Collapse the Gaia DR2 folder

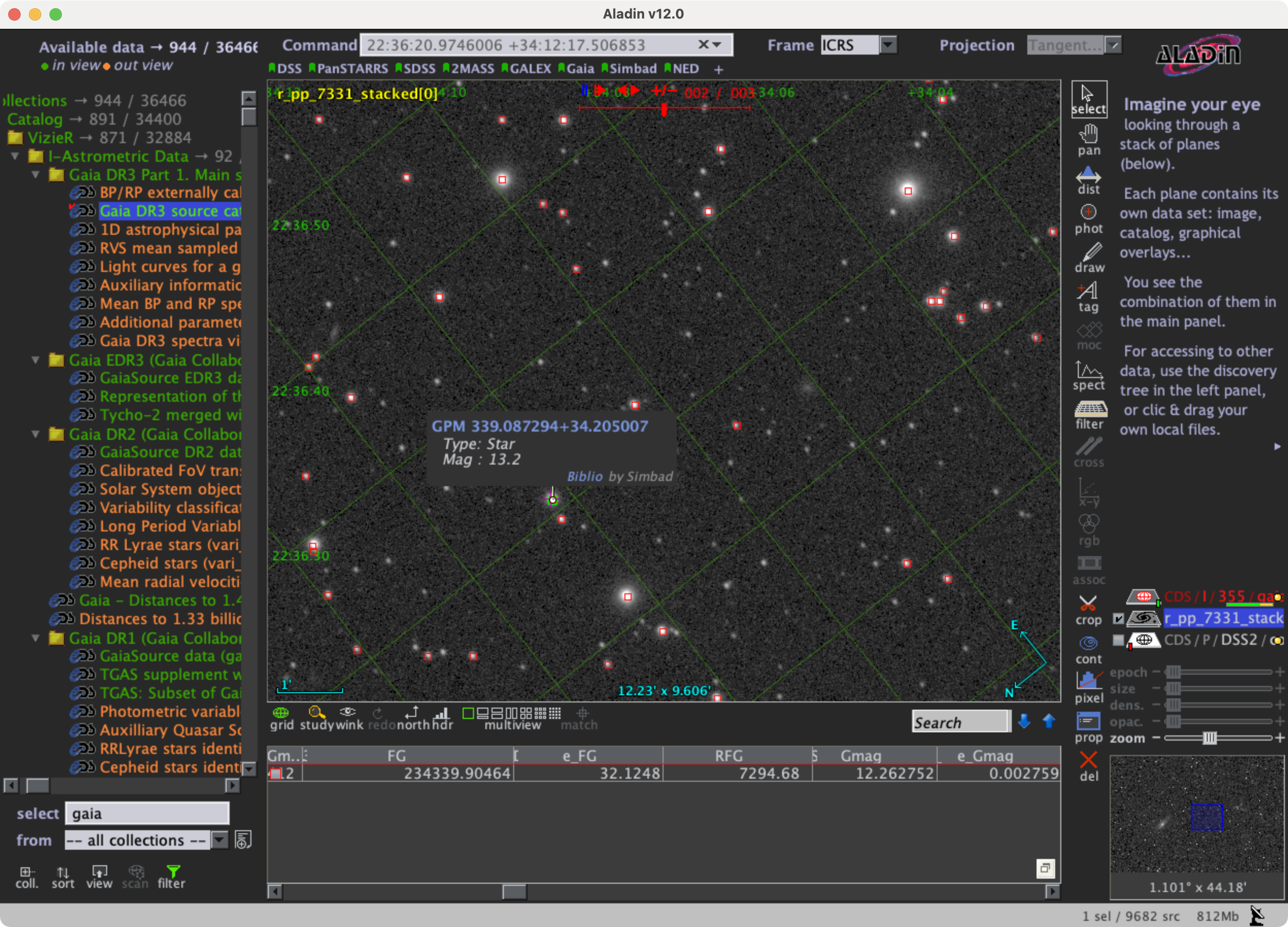point(36,434)
